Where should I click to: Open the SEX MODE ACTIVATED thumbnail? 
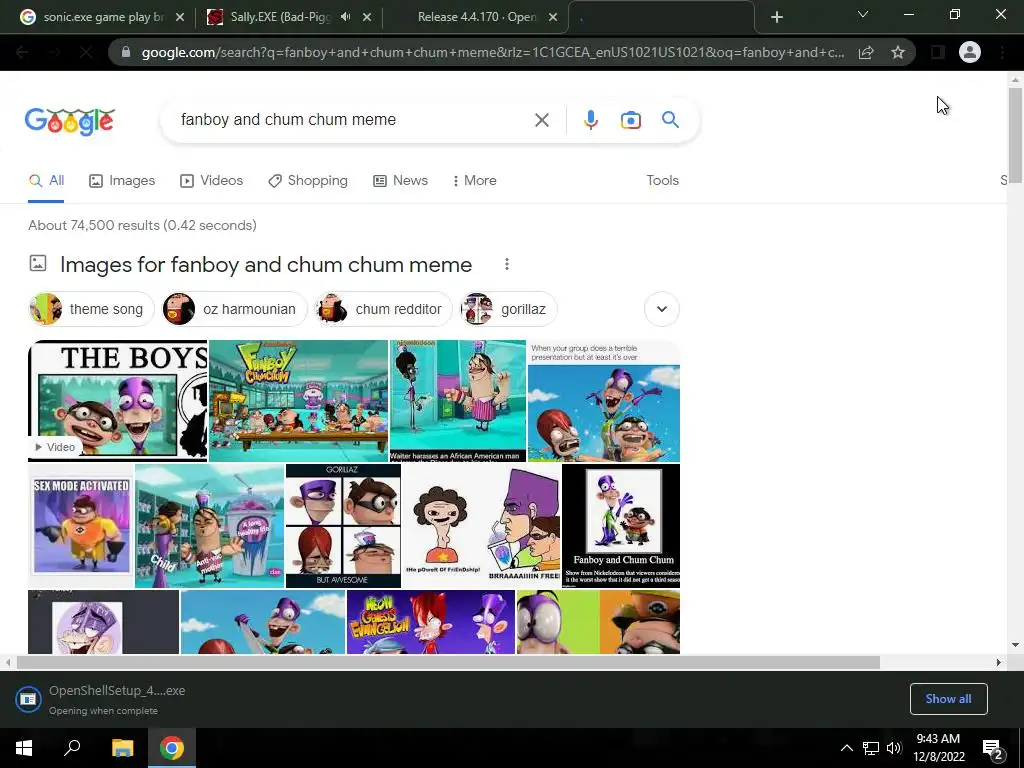[x=81, y=526]
